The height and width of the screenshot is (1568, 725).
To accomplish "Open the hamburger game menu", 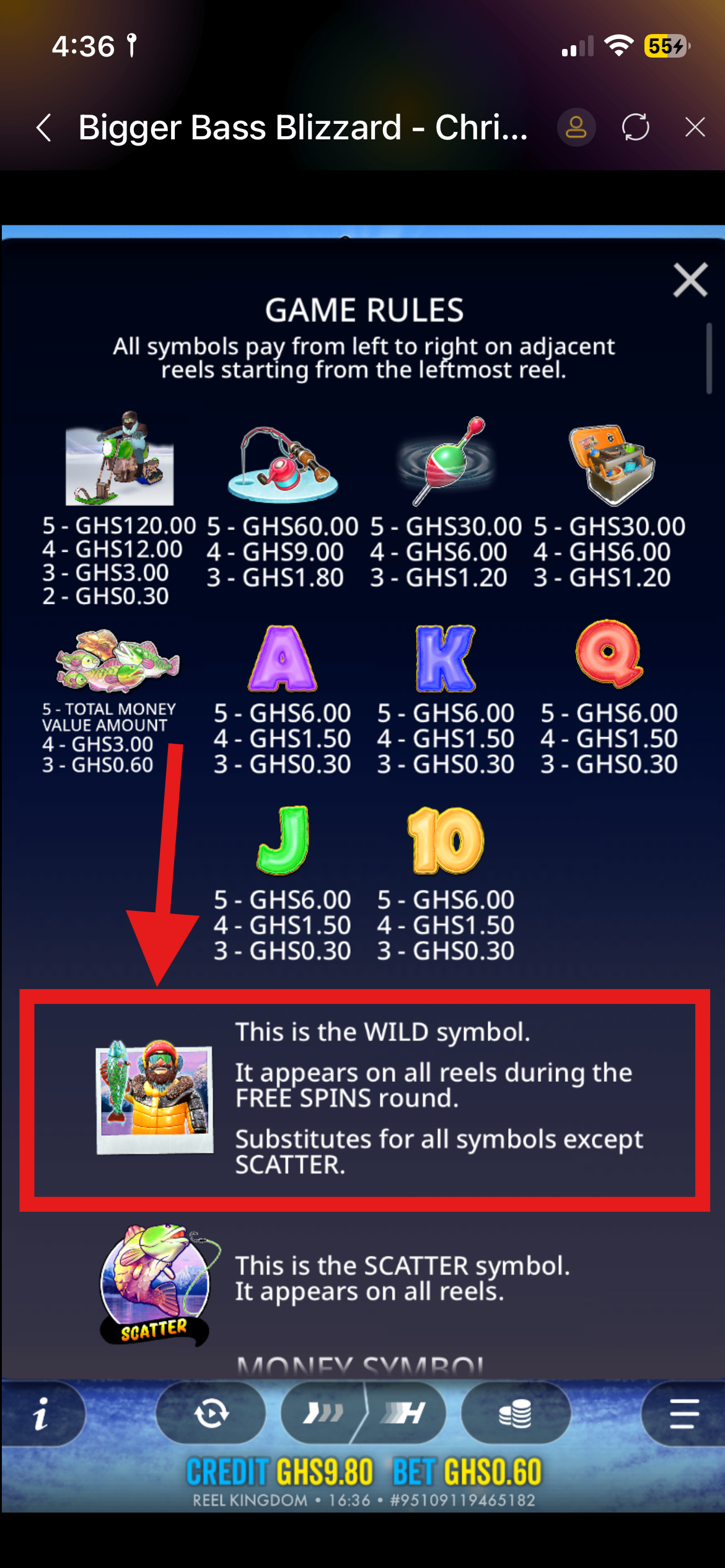I will tap(684, 1414).
